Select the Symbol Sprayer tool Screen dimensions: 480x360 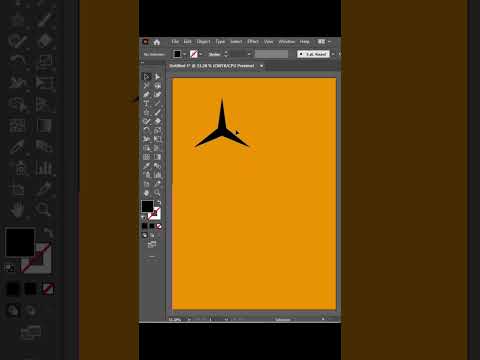147,175
